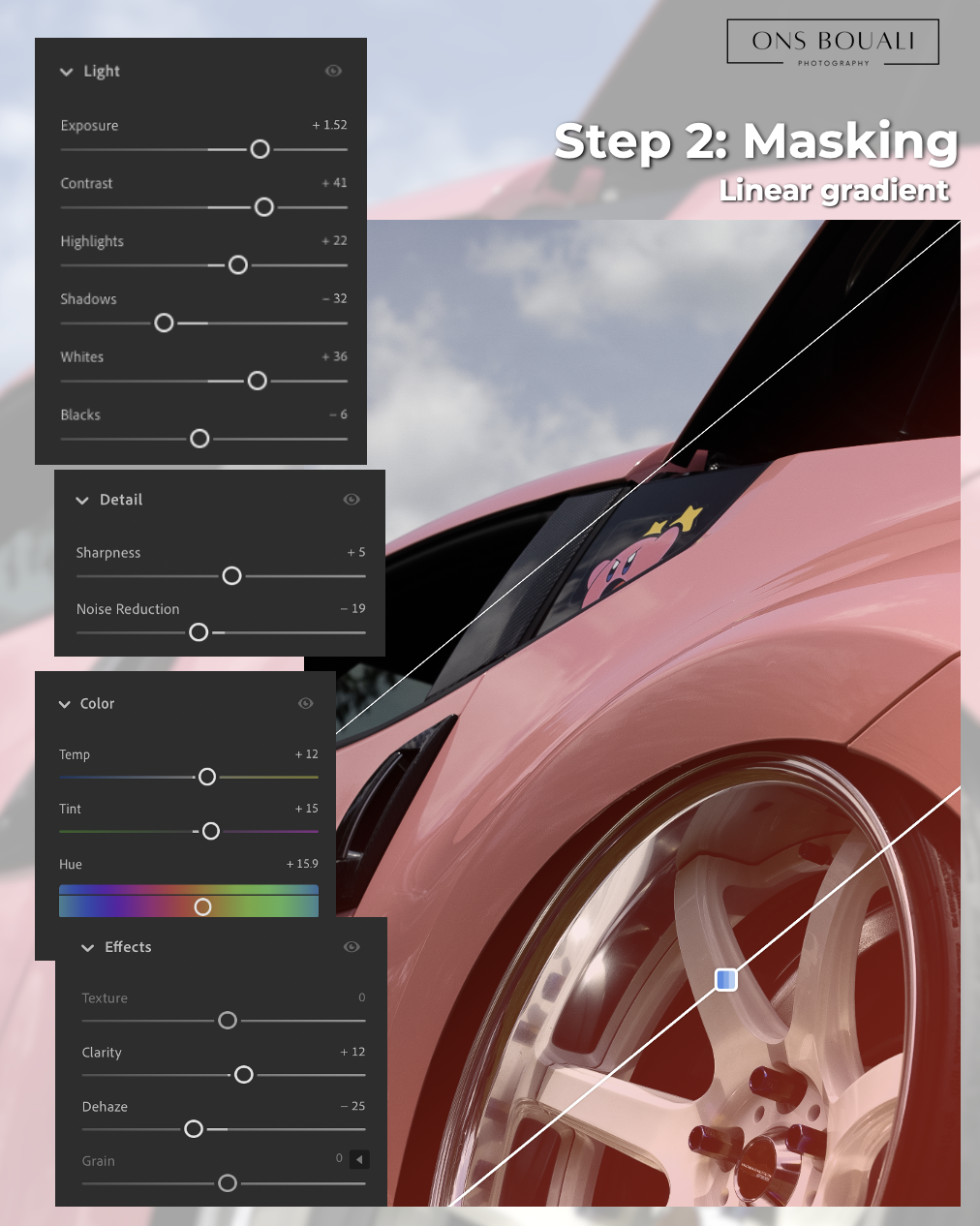Click the Detail panel title

[x=121, y=501]
